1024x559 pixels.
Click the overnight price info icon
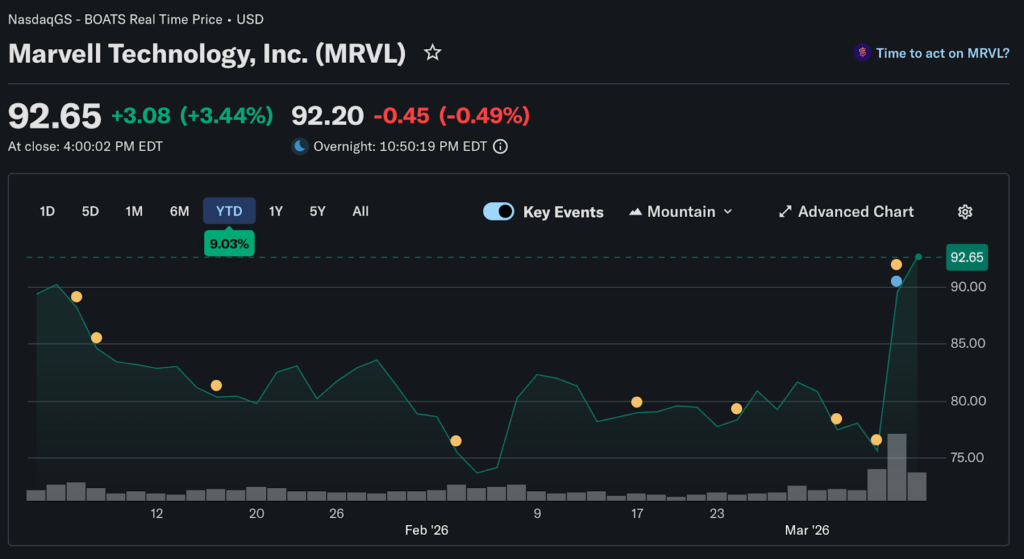coord(500,146)
